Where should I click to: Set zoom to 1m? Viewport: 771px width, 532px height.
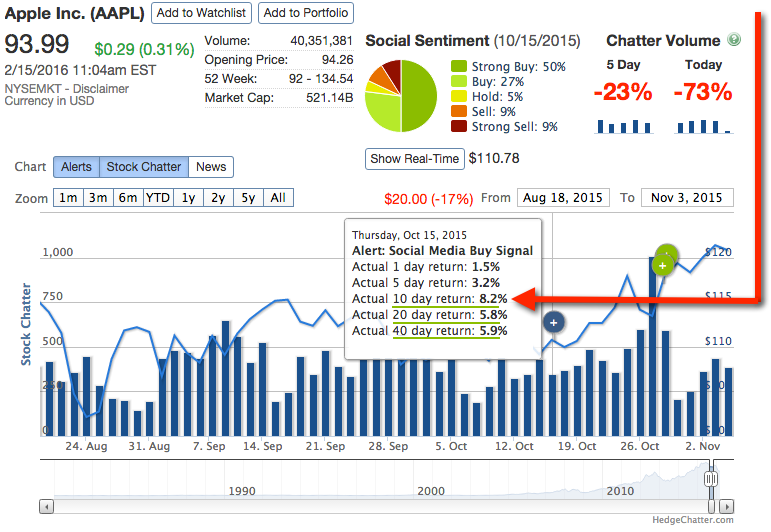pyautogui.click(x=68, y=198)
